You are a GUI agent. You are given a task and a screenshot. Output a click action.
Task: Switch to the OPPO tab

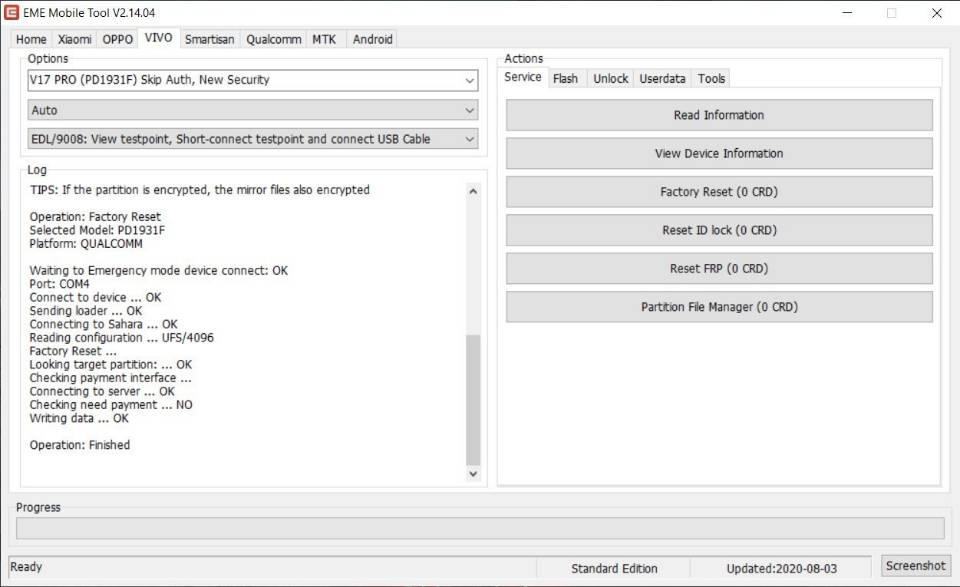click(x=118, y=39)
